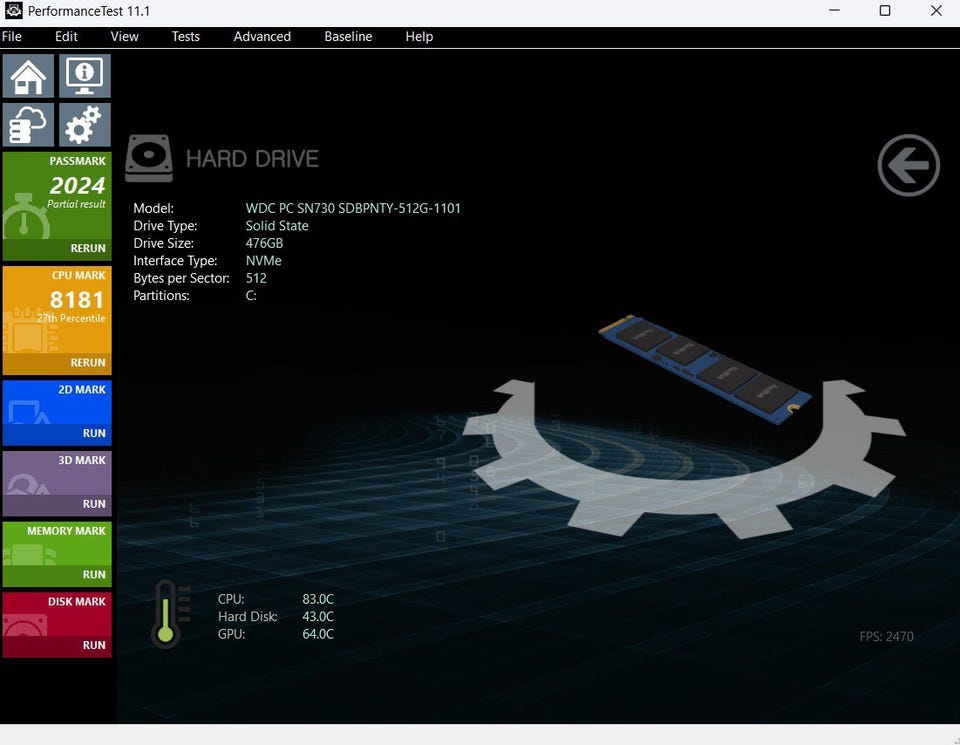Open the File menu
The image size is (960, 745).
[x=12, y=37]
